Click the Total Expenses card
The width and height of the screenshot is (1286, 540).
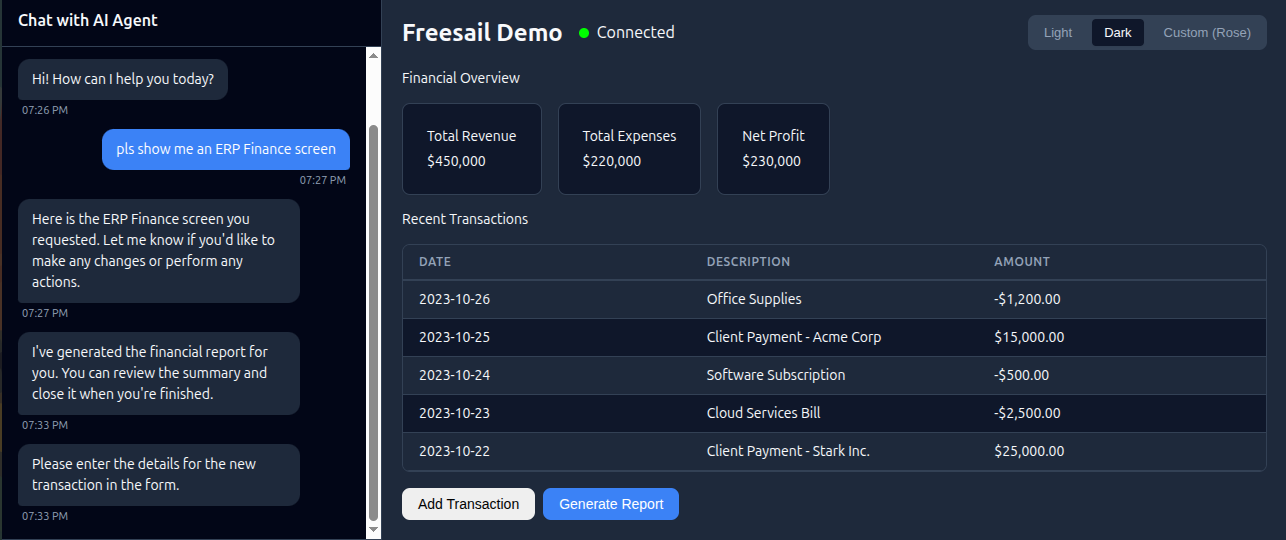click(x=629, y=148)
